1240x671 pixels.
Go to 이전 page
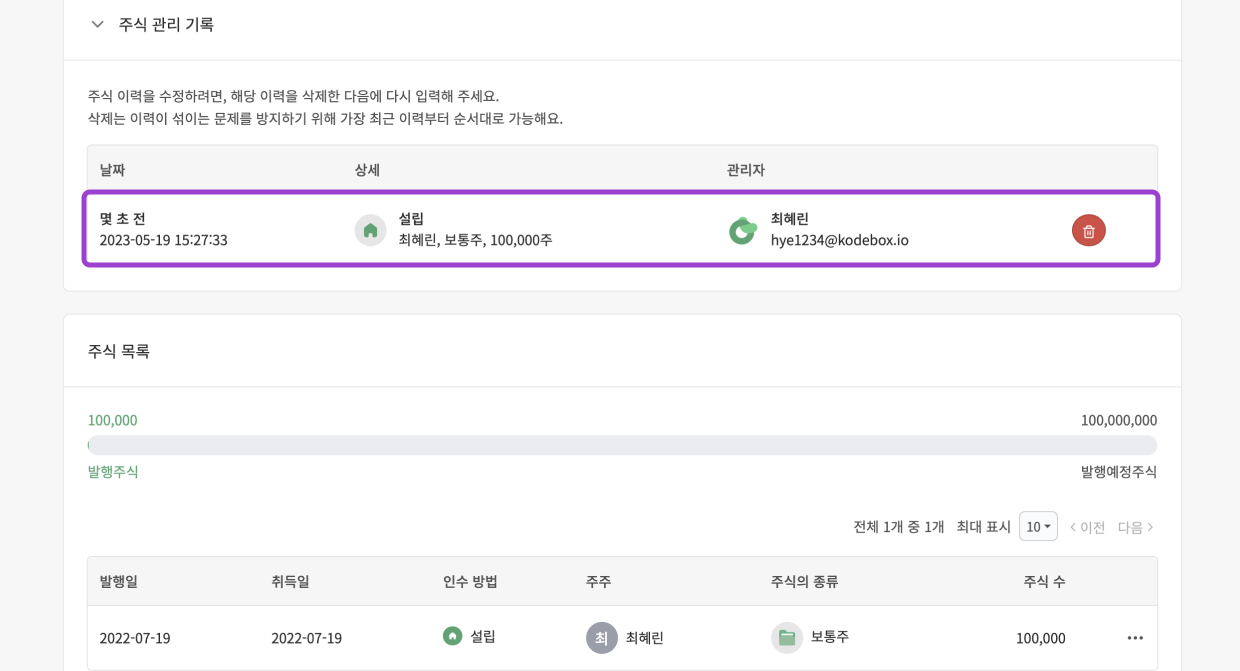coord(1087,527)
